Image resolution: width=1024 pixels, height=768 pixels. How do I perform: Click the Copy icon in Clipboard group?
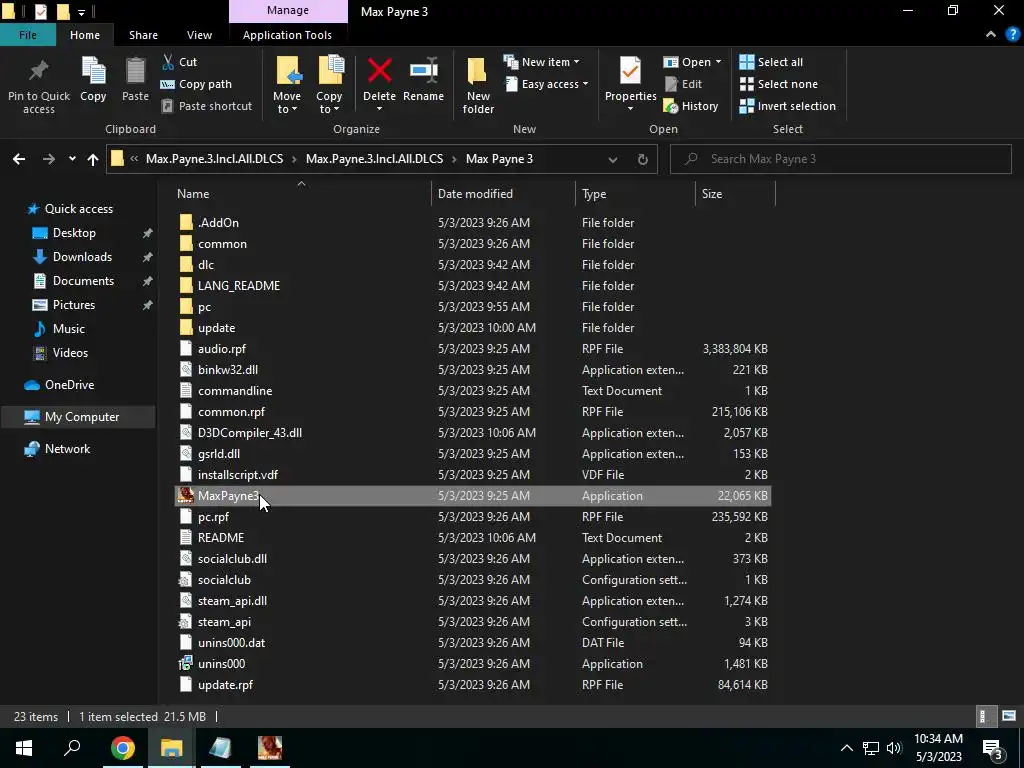pos(93,71)
